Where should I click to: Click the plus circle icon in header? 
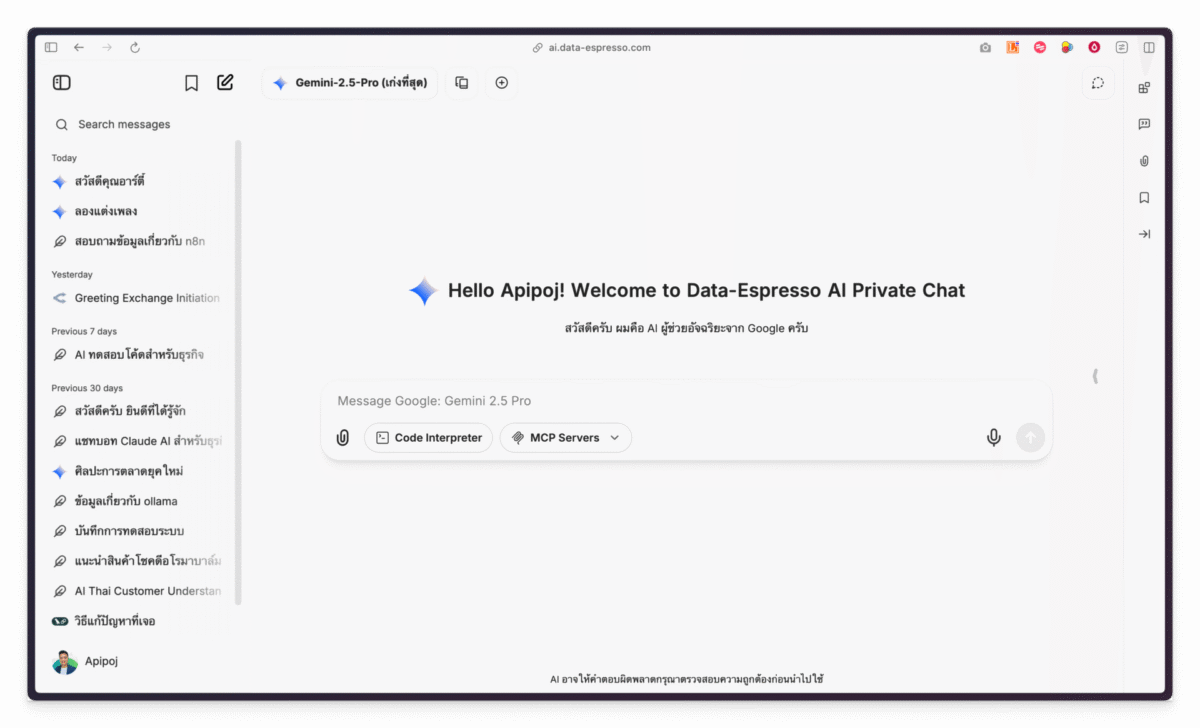(x=502, y=83)
